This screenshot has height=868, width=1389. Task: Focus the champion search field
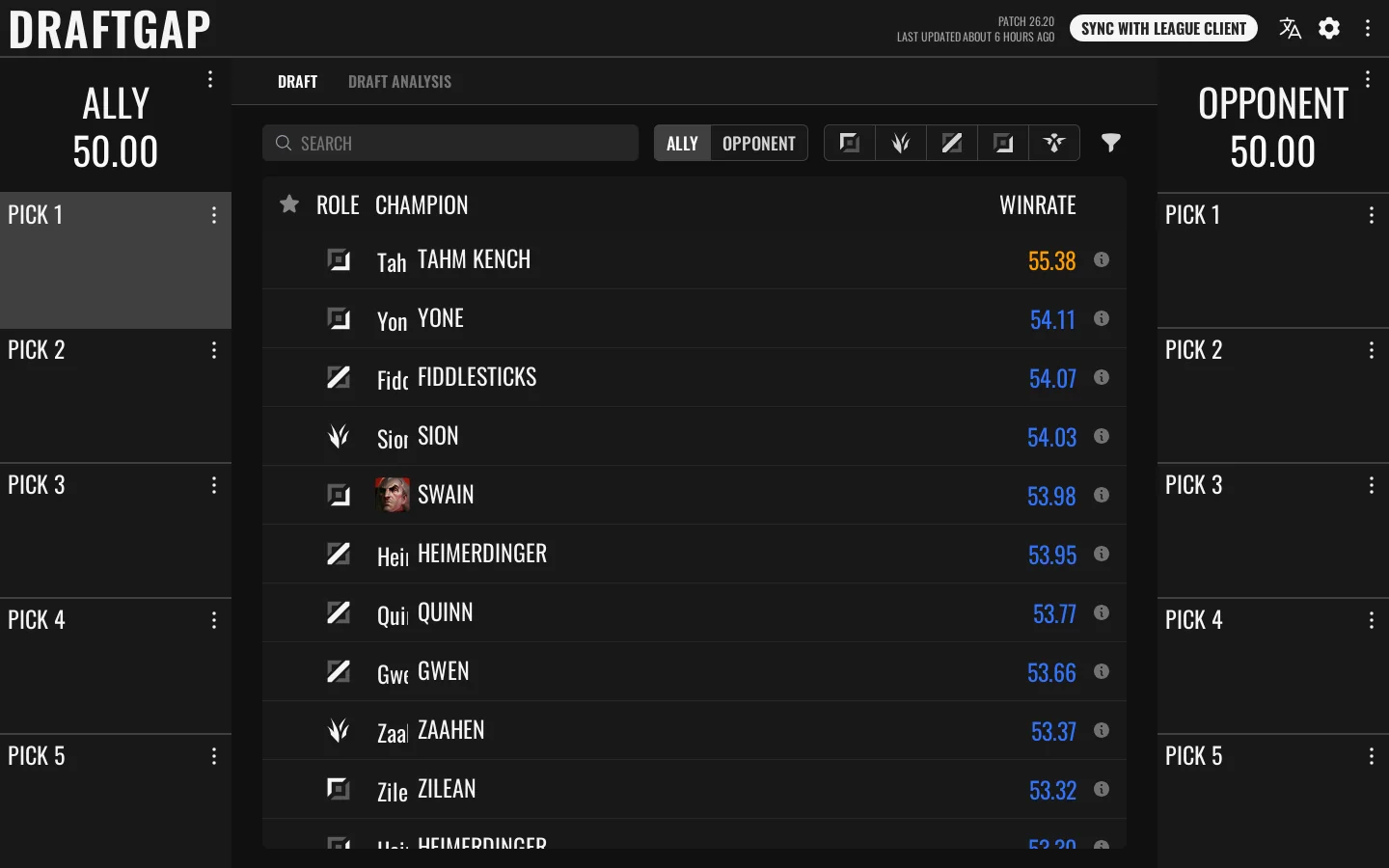450,143
